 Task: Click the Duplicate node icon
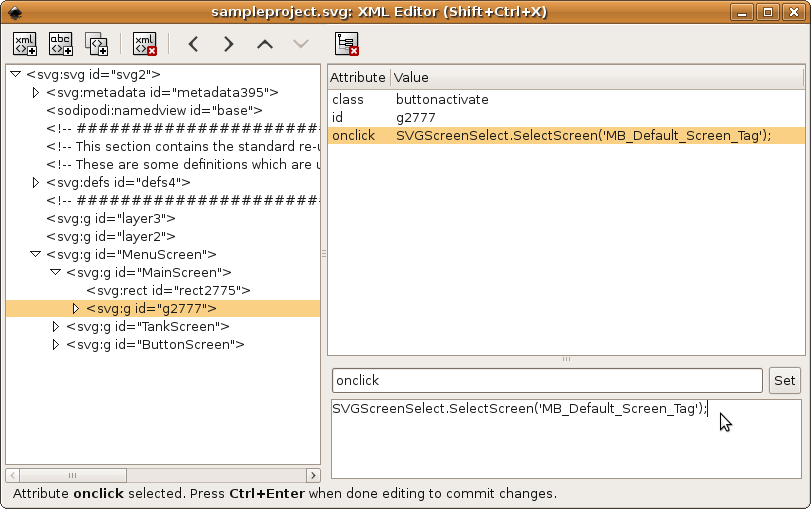point(96,44)
